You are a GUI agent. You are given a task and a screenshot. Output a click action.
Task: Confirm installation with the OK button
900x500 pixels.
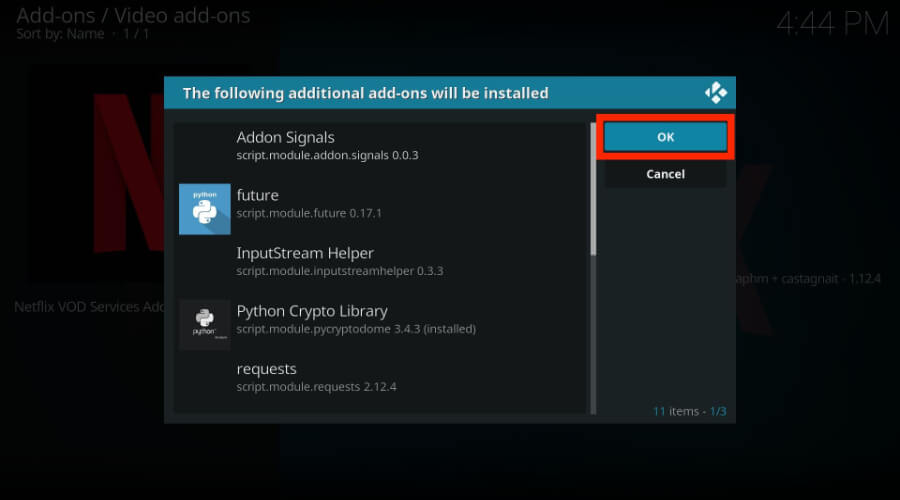pyautogui.click(x=665, y=137)
